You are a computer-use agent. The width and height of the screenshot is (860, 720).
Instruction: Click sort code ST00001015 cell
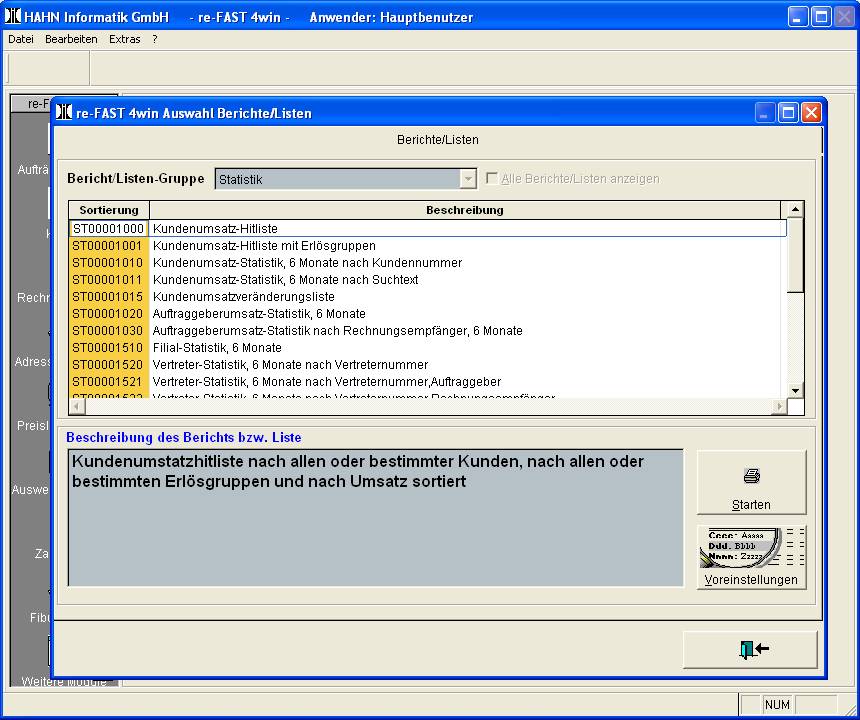coord(109,297)
